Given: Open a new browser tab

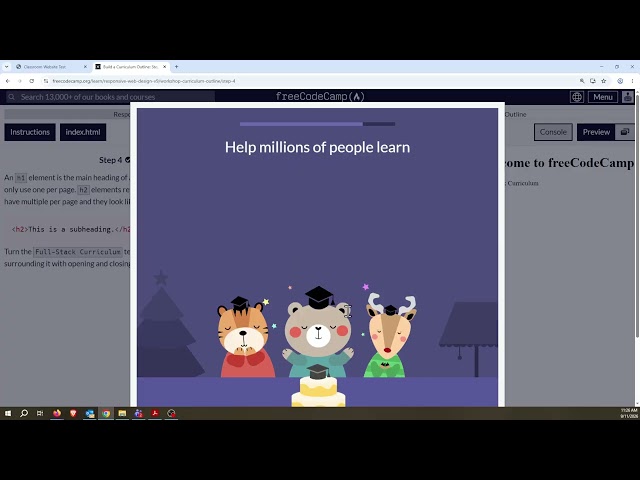Looking at the screenshot, I should (x=176, y=67).
